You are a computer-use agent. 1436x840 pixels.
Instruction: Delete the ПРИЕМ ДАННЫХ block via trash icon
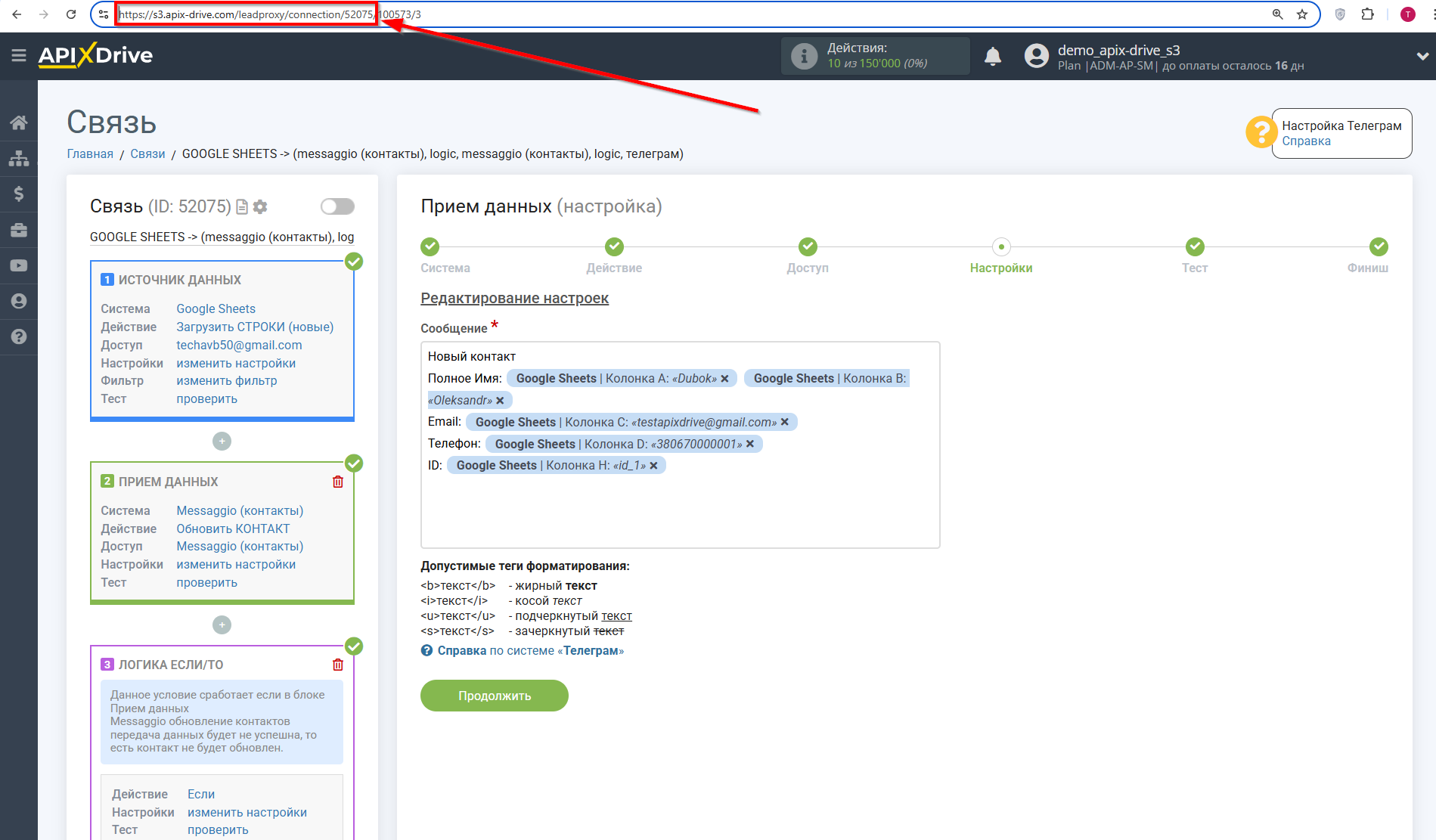click(338, 482)
